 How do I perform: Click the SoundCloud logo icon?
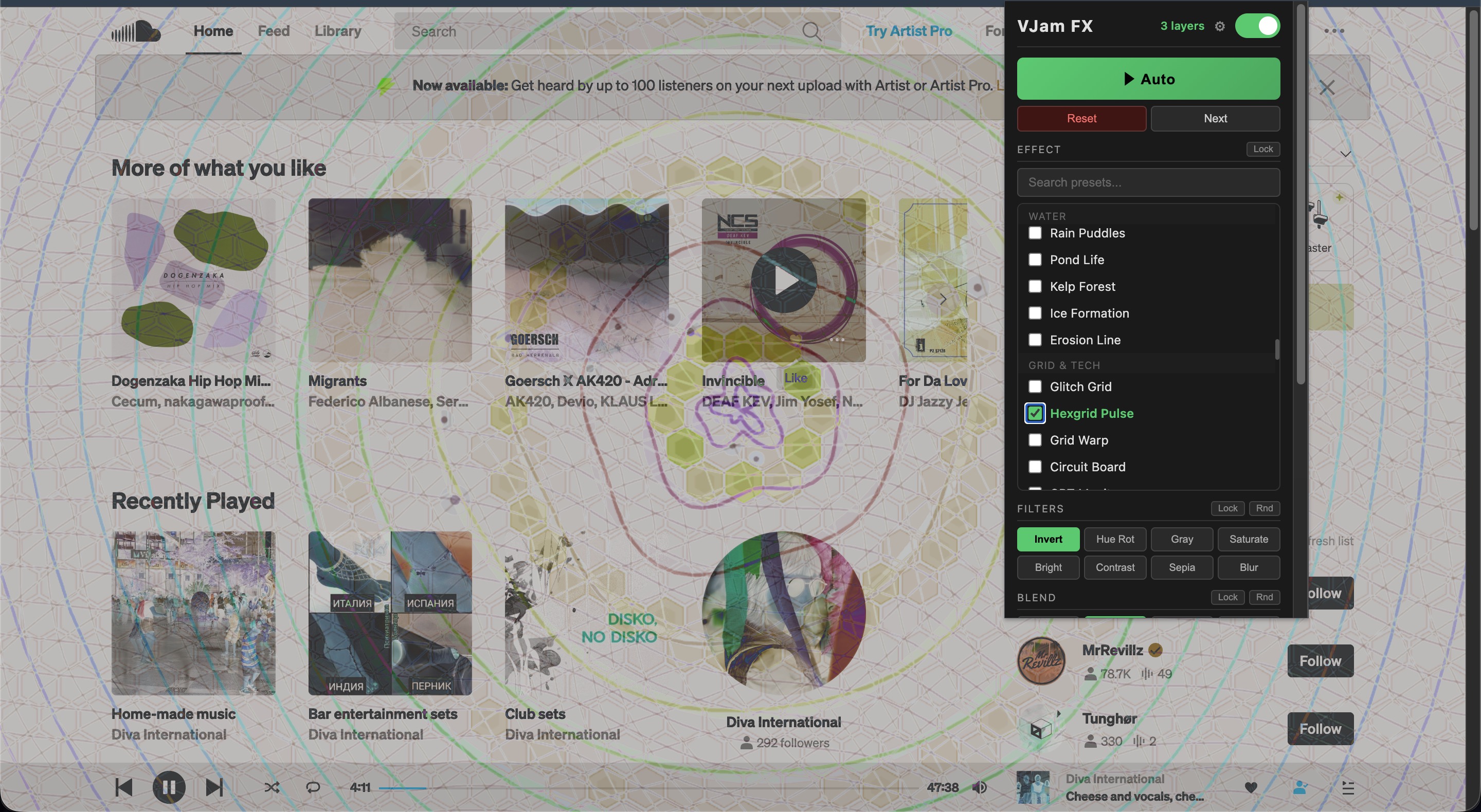click(x=136, y=31)
